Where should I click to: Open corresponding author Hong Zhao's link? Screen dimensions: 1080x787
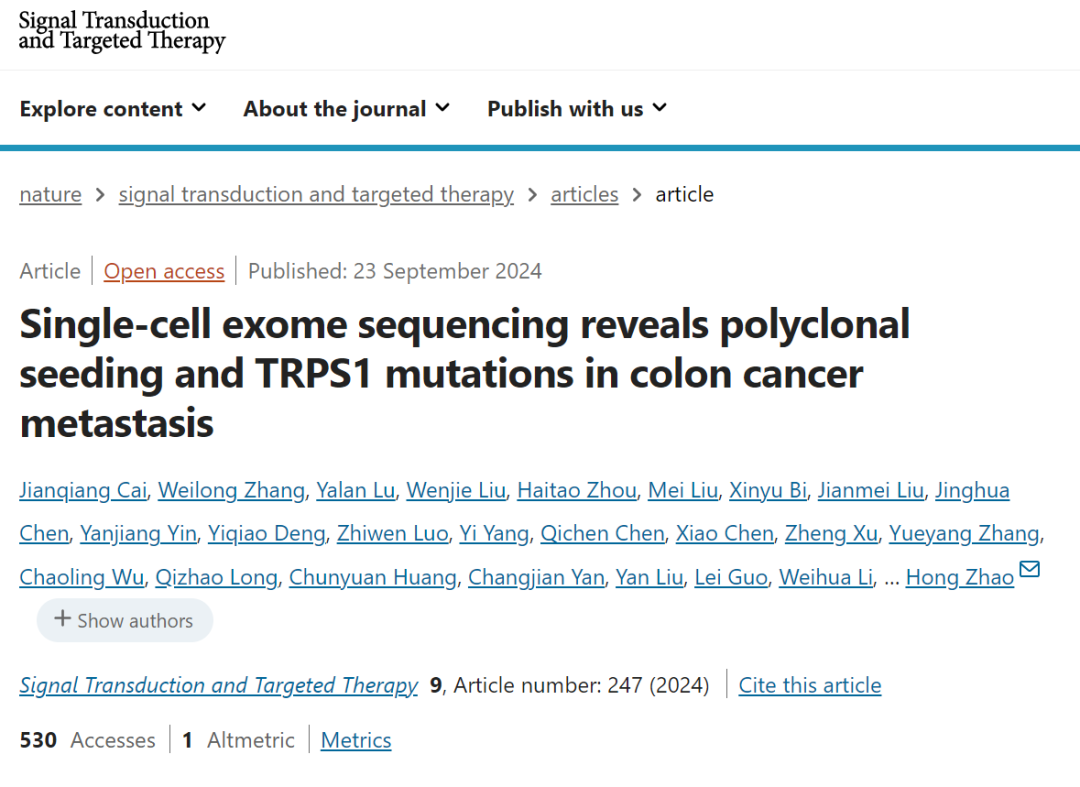959,577
